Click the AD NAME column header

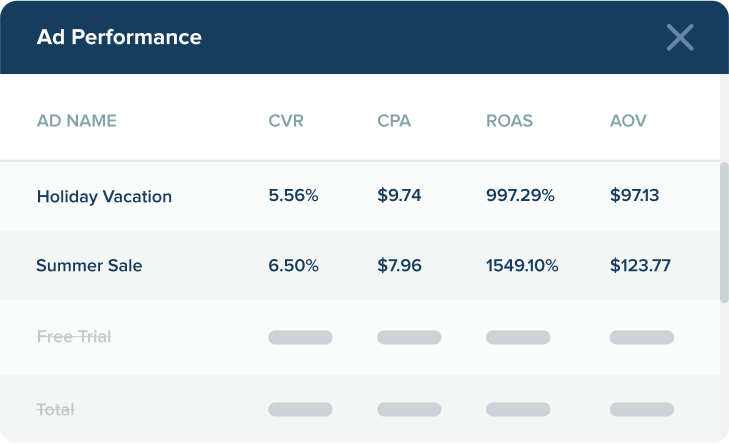coord(76,121)
